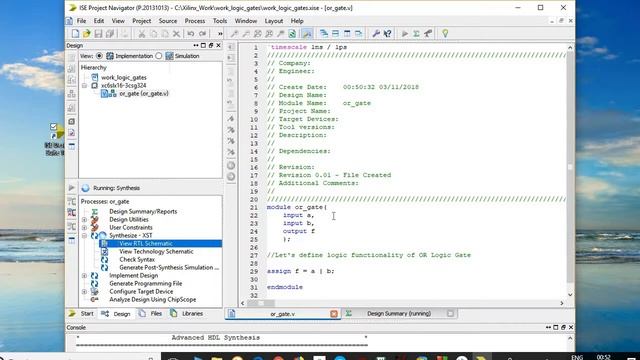This screenshot has height=360, width=640.
Task: Collapse the xc6slx16-3csg324 device node
Action: (84, 86)
